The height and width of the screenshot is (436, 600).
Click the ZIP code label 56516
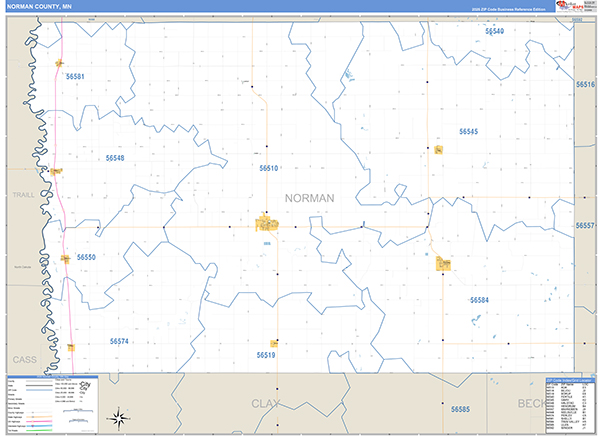click(x=586, y=84)
